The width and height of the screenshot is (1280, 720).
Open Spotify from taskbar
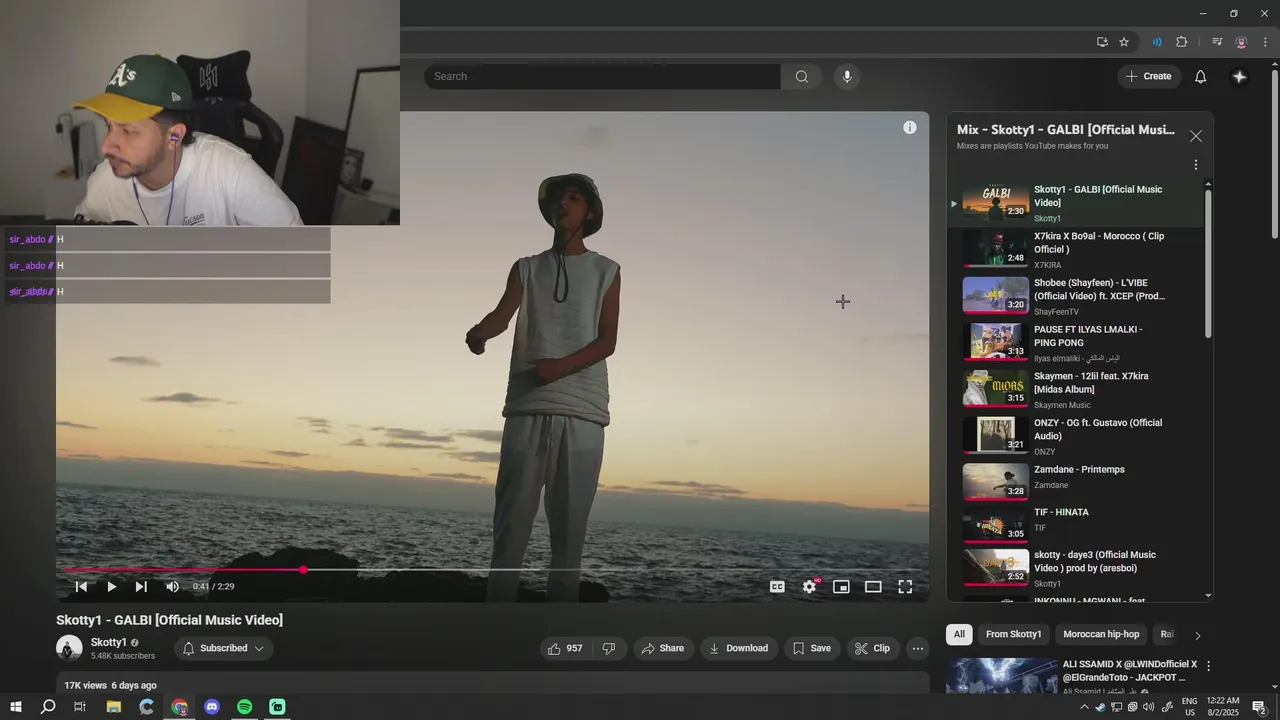pyautogui.click(x=245, y=707)
